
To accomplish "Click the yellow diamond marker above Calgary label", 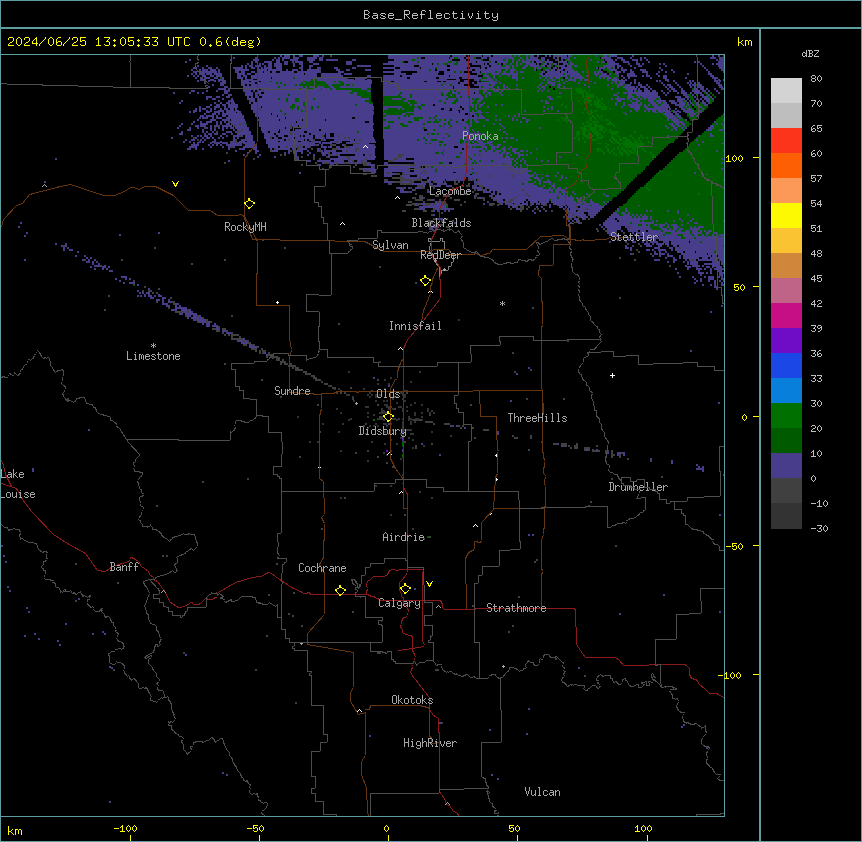I will coord(405,589).
